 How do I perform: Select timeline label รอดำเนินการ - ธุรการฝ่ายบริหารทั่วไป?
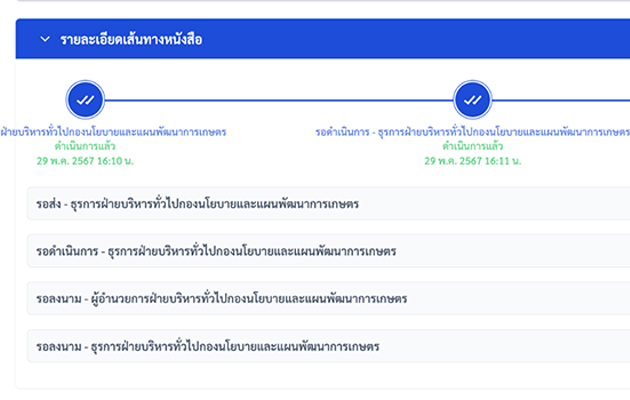tap(472, 132)
